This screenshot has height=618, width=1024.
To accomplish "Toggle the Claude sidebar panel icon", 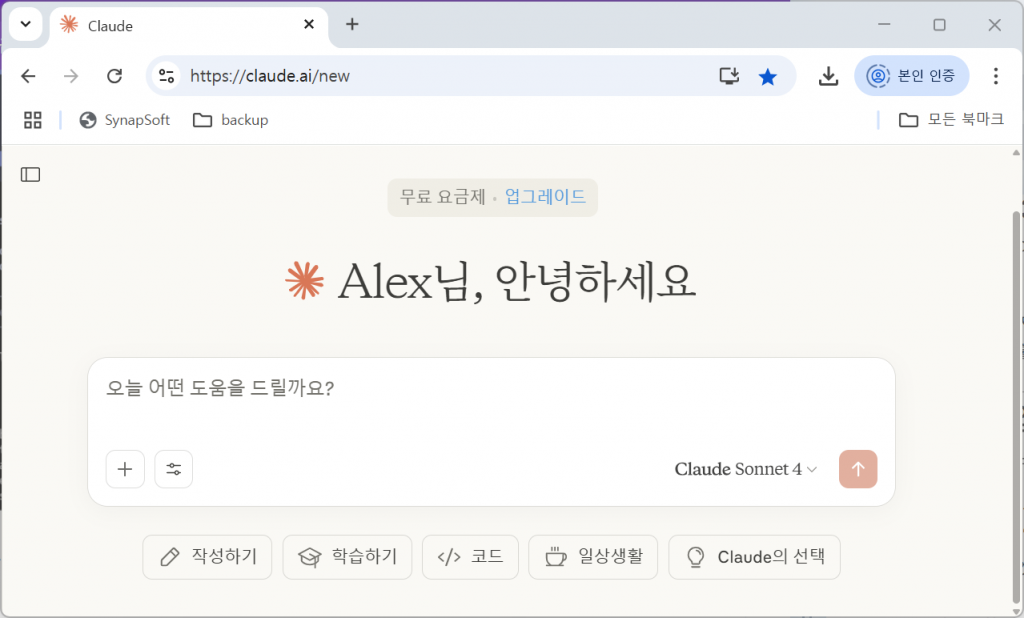I will (31, 175).
